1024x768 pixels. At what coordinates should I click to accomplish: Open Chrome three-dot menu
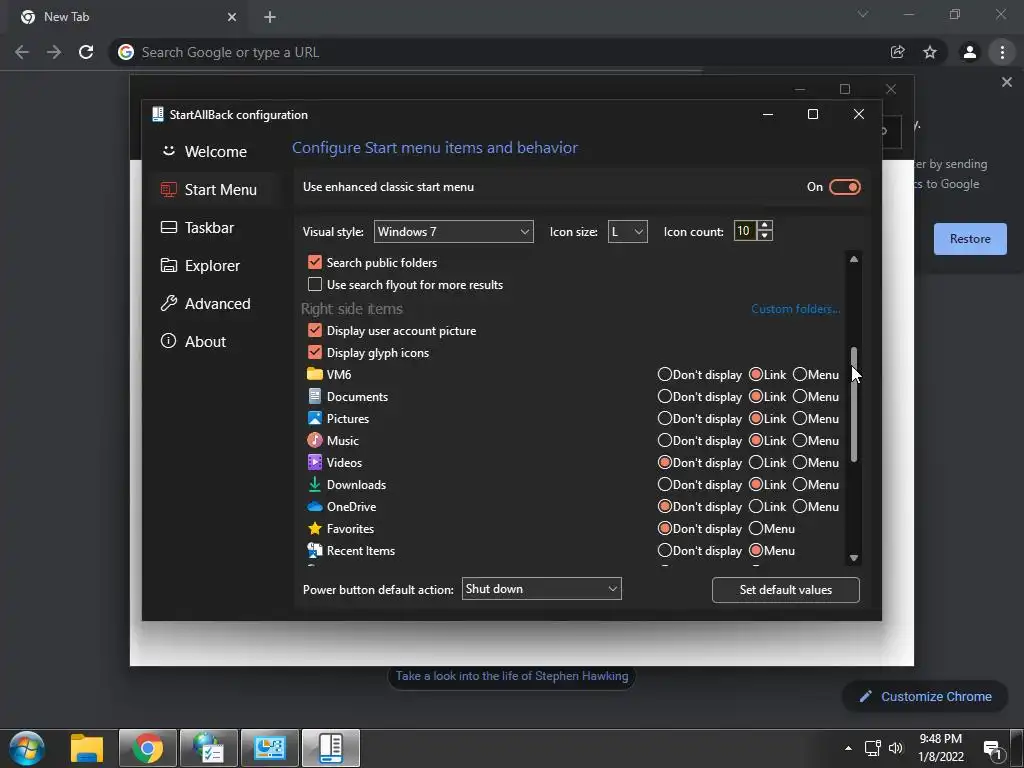coord(1002,52)
